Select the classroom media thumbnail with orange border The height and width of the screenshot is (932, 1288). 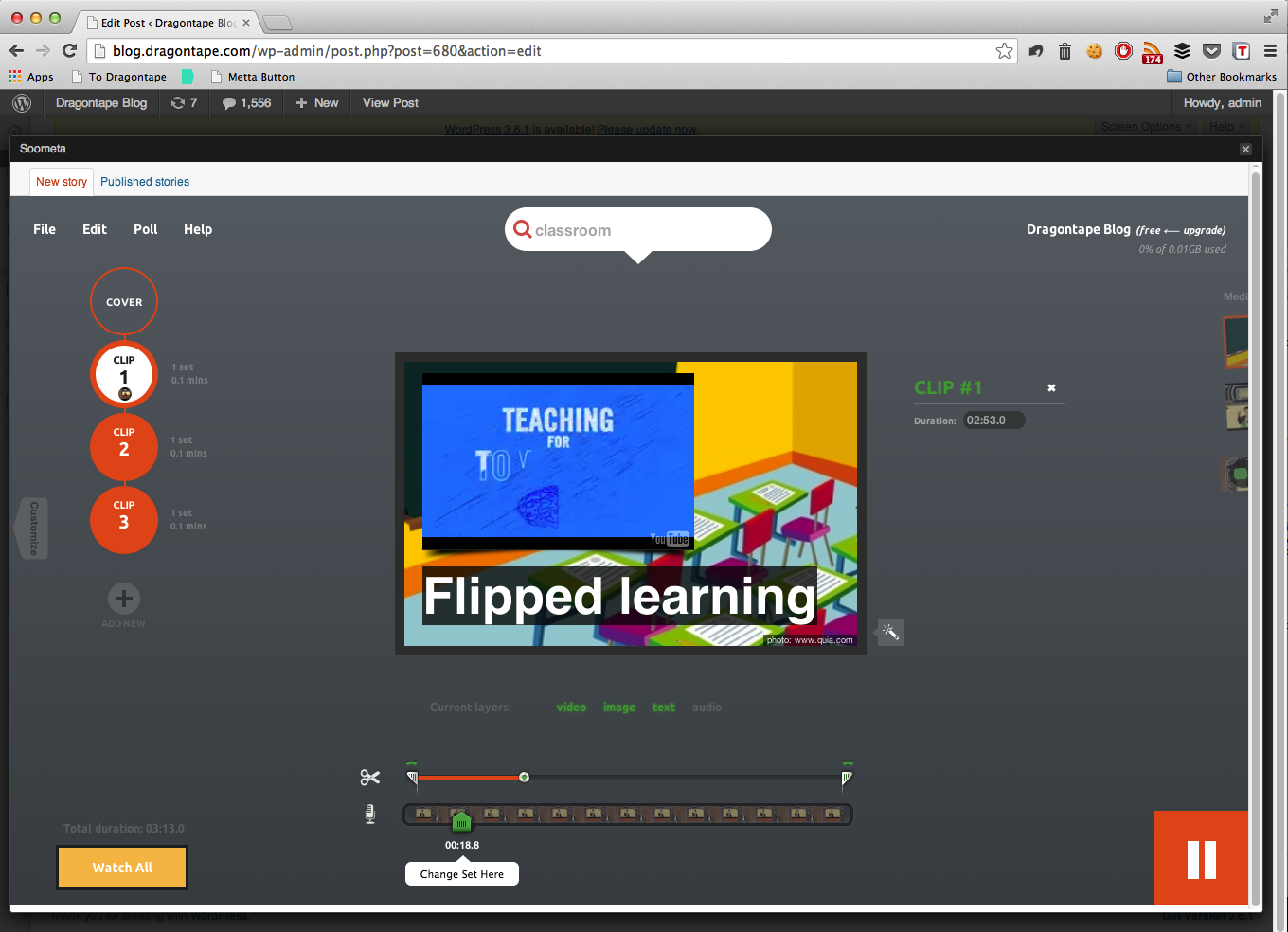click(1236, 342)
